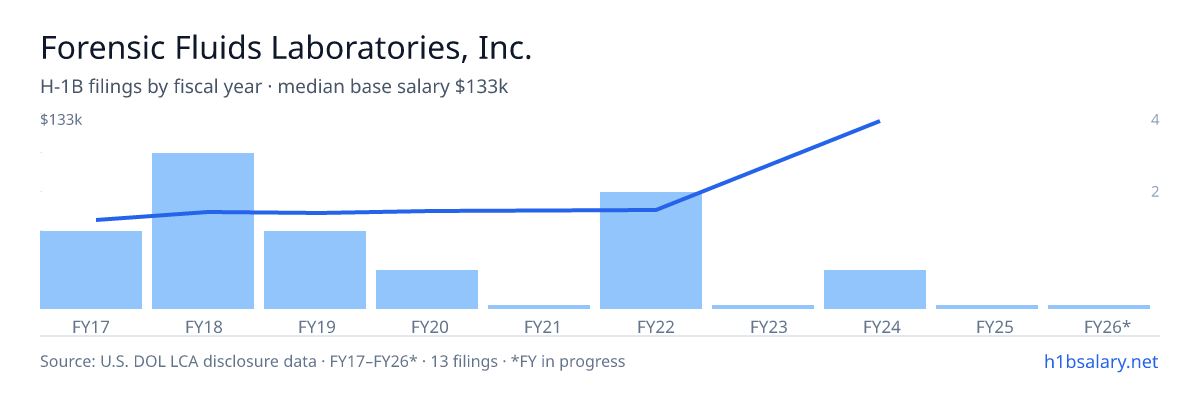
Task: Select the FY19 bar in the chart
Action: pyautogui.click(x=315, y=270)
